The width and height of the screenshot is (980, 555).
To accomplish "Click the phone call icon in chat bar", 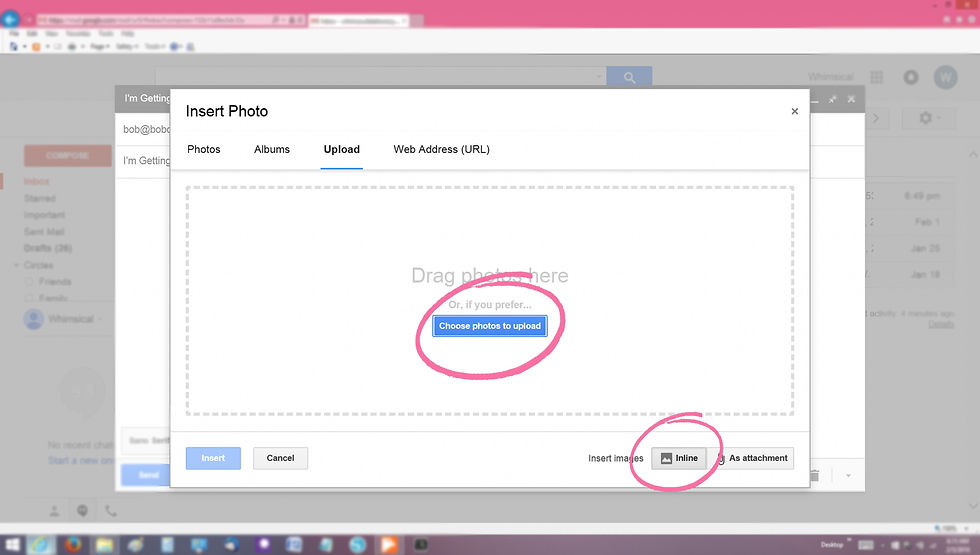I will pyautogui.click(x=111, y=511).
